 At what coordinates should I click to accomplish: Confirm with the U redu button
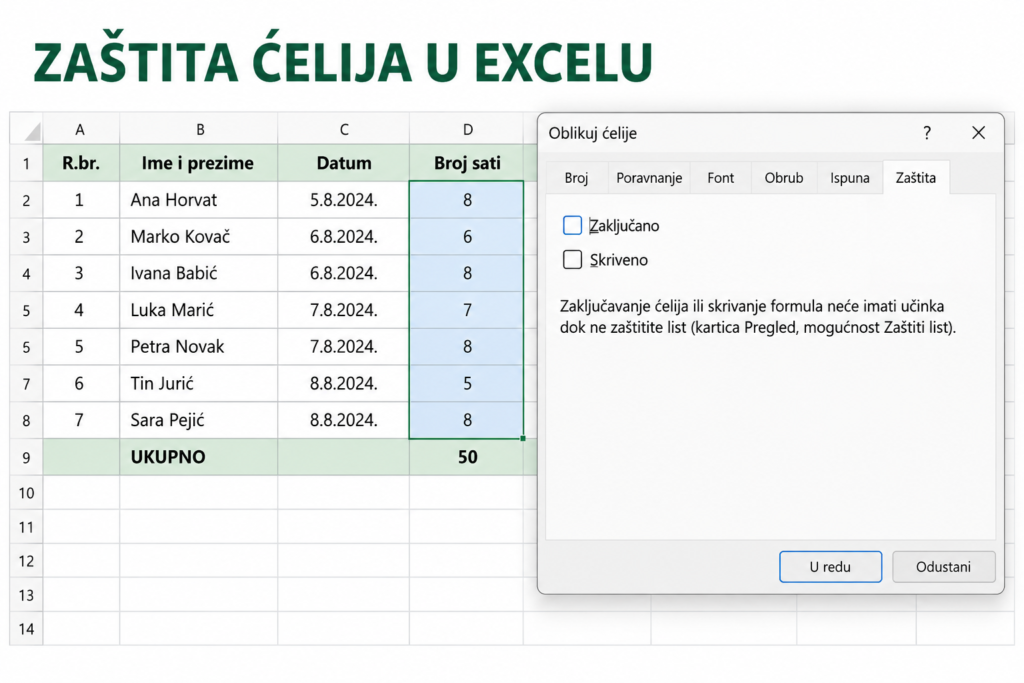[x=830, y=567]
